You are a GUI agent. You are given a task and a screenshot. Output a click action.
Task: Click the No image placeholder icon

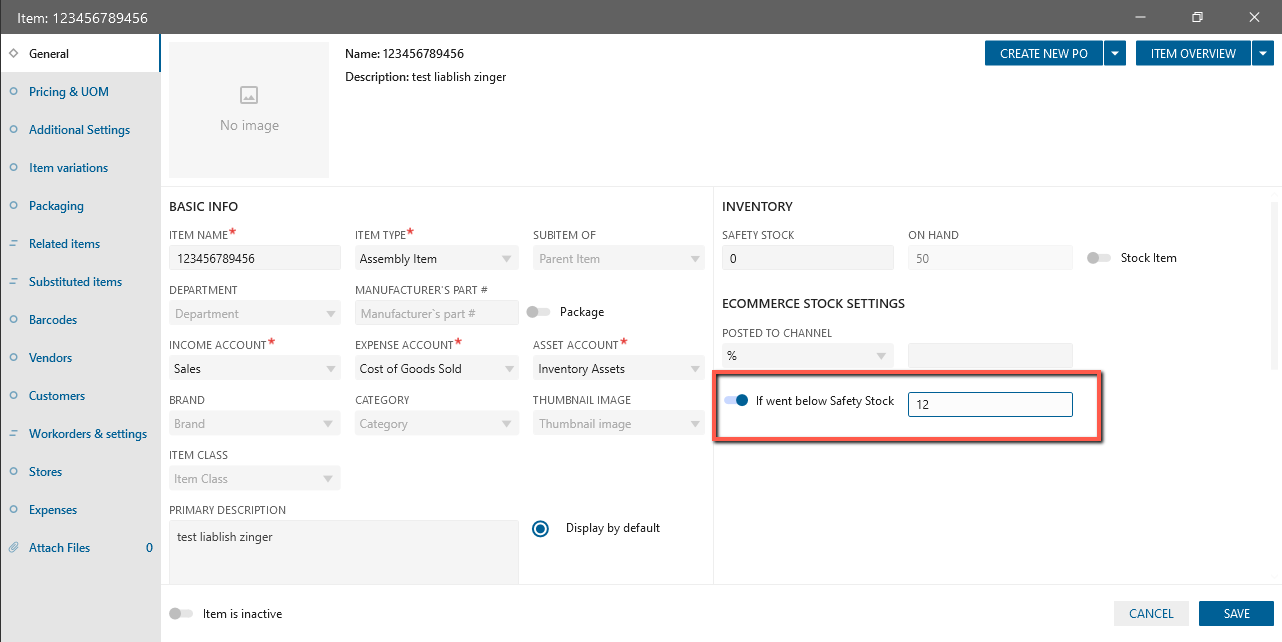pyautogui.click(x=249, y=95)
